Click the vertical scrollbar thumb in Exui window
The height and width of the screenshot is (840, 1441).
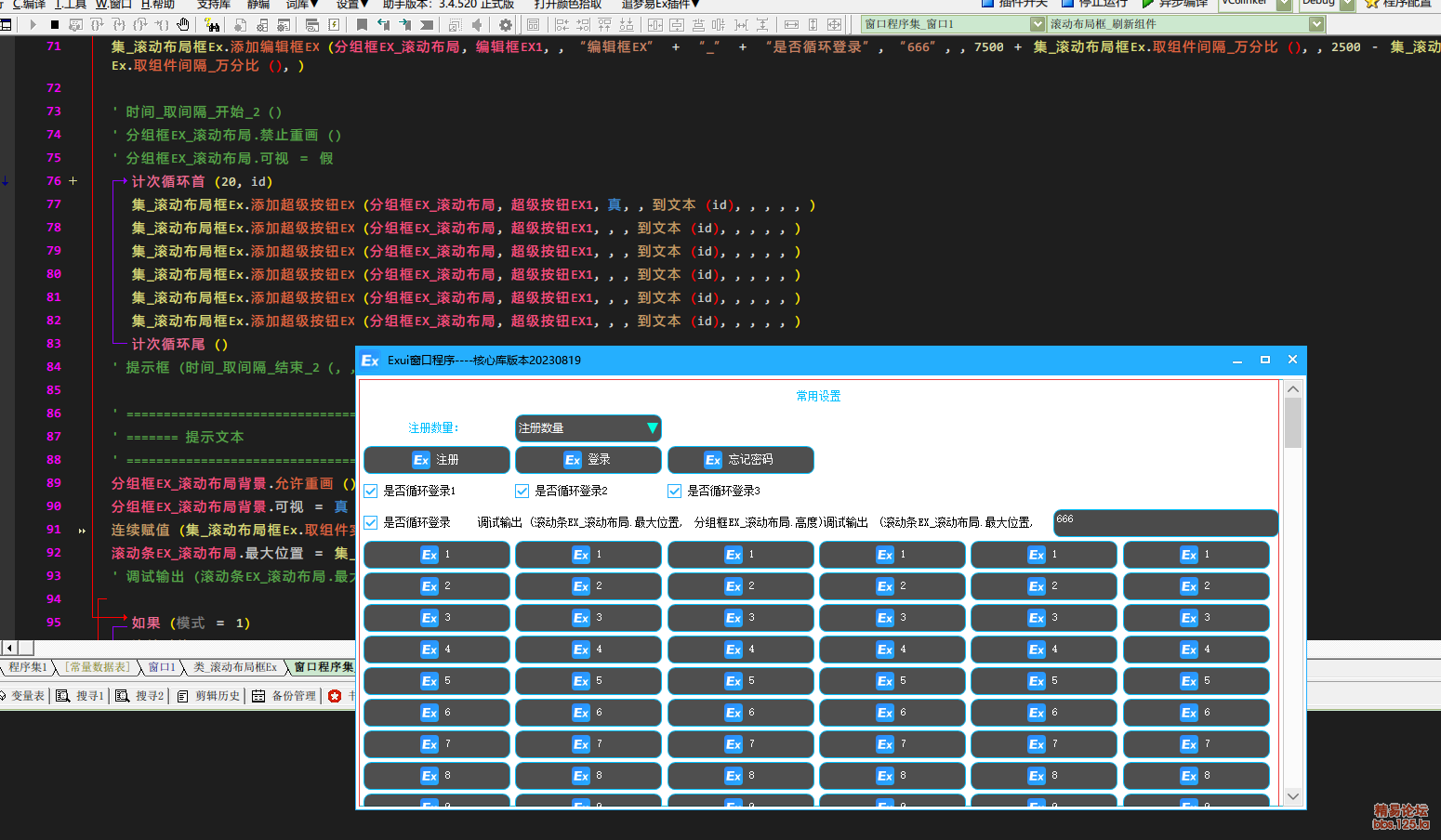tap(1292, 423)
